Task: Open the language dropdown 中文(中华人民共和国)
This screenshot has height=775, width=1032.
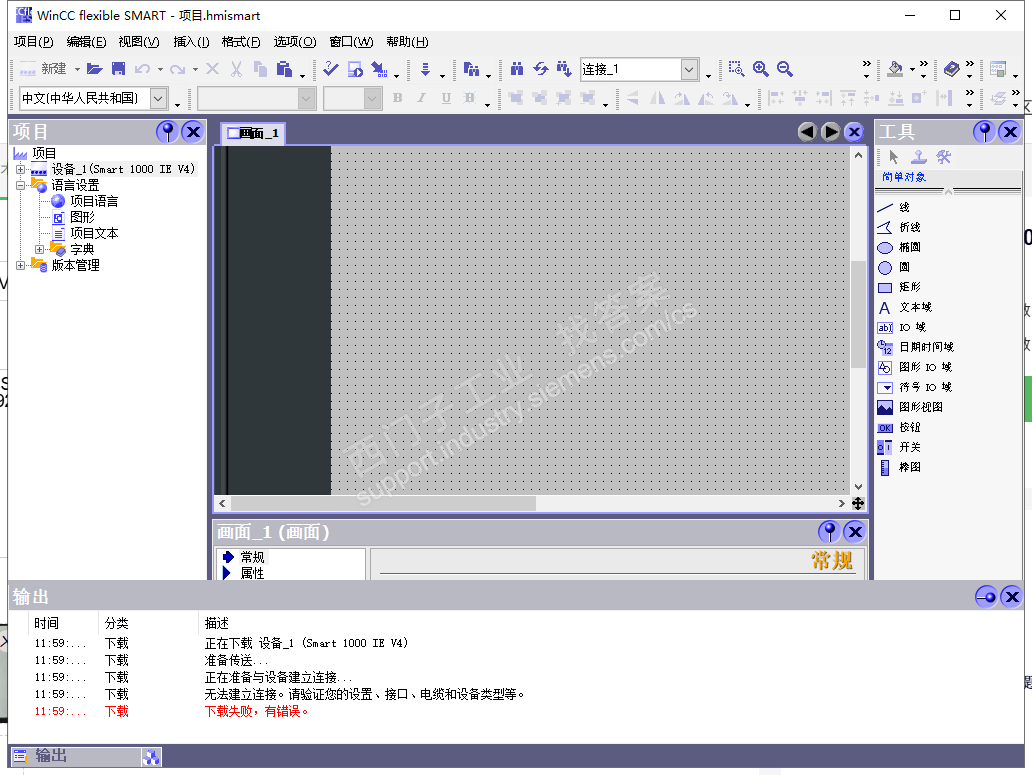Action: pyautogui.click(x=158, y=99)
